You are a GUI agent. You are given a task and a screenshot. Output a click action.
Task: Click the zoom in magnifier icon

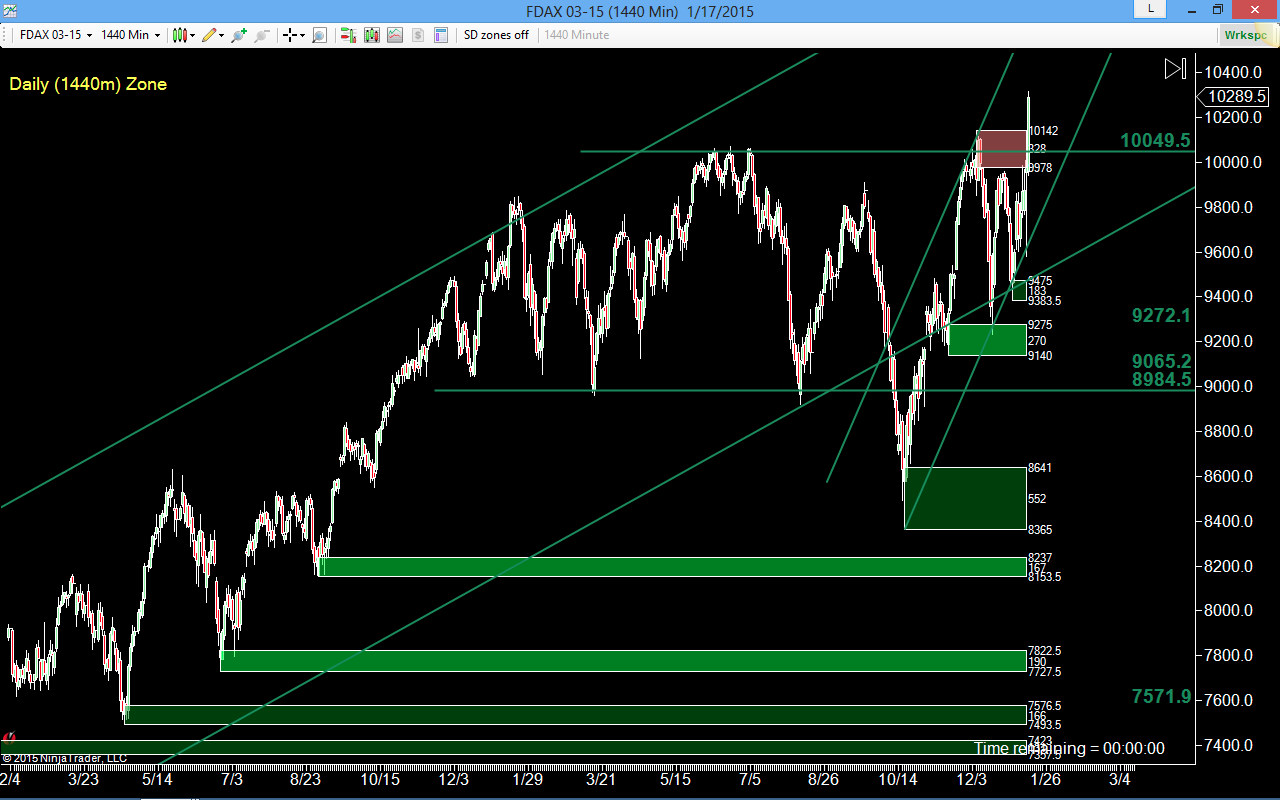(x=238, y=35)
